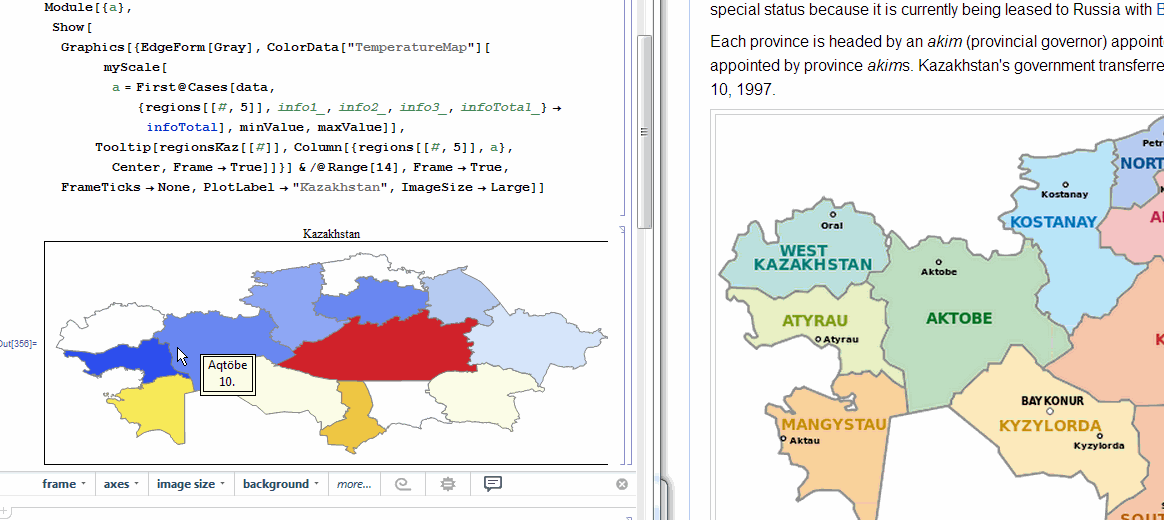Click the WEST KAZAKHSTAN label on Wikipedia map
This screenshot has height=520, width=1164.
(813, 258)
